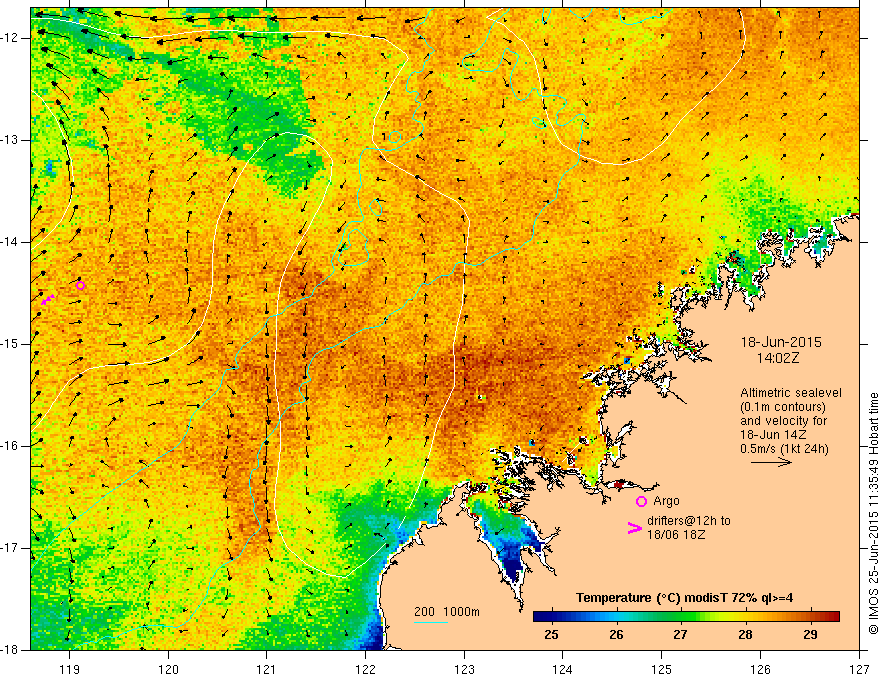The image size is (880, 680).
Task: Click the longitude axis label '125'
Action: coord(661,669)
